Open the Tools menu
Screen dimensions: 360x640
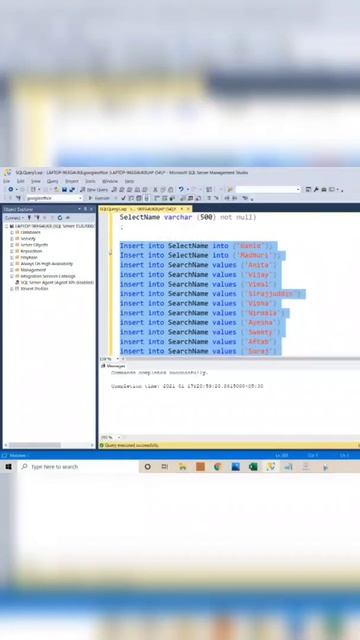(x=90, y=181)
